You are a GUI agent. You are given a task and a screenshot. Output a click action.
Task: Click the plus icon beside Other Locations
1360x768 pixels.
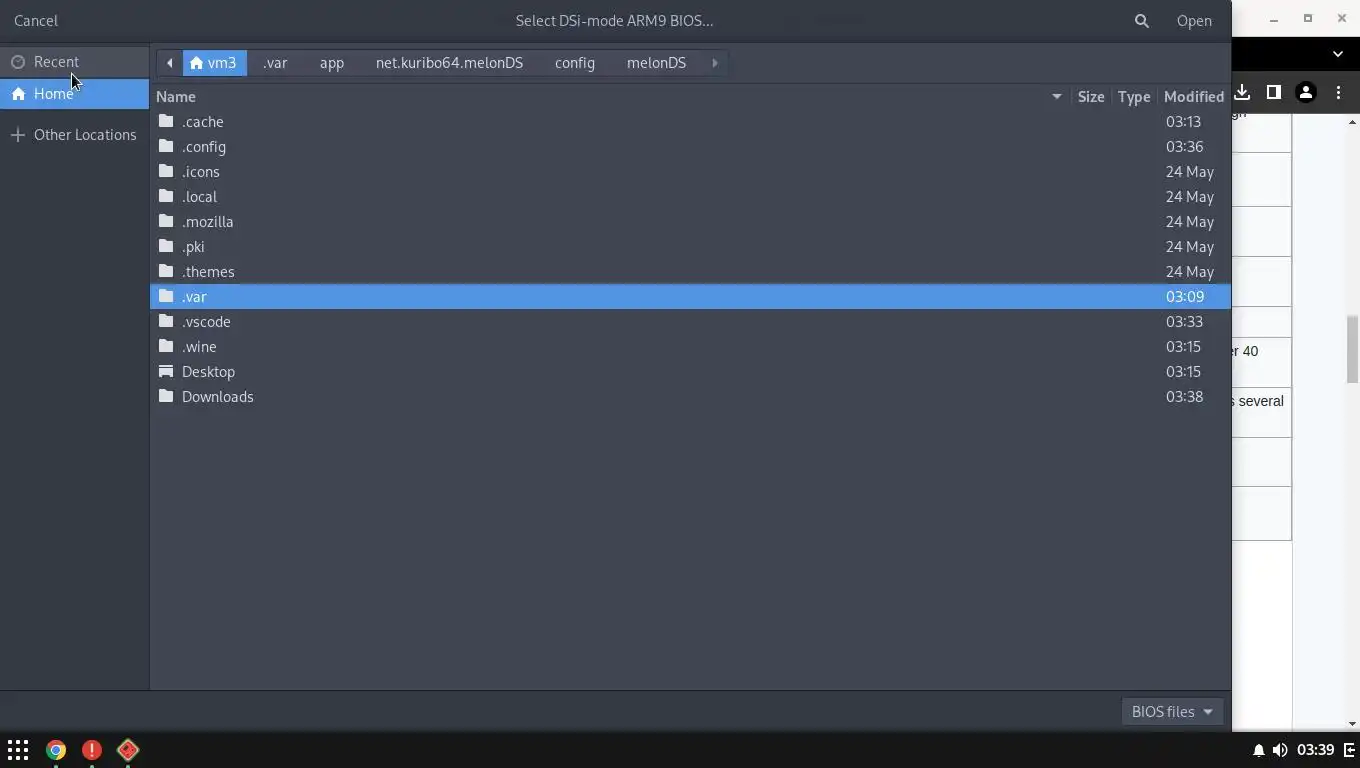(18, 135)
